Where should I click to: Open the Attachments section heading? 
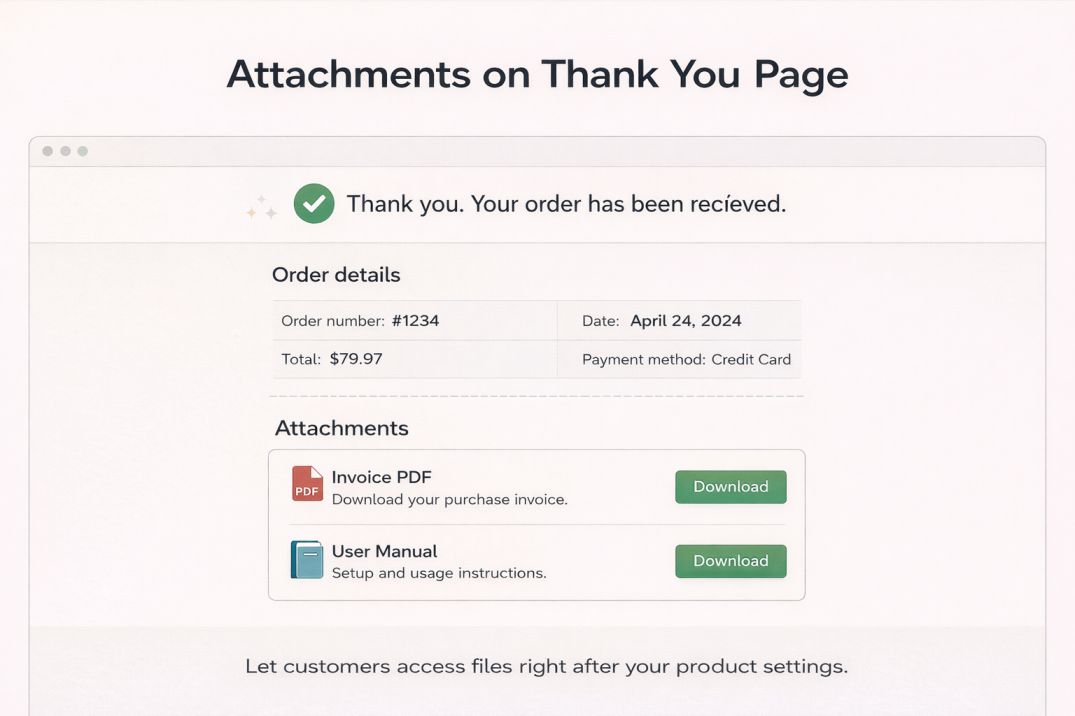(342, 427)
